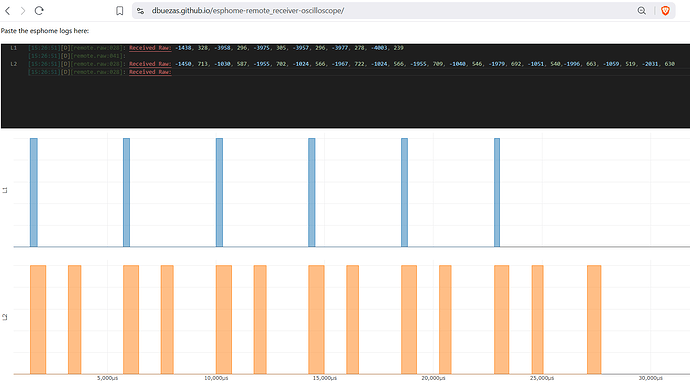Click the L2 line label in the log editor

coord(14,64)
